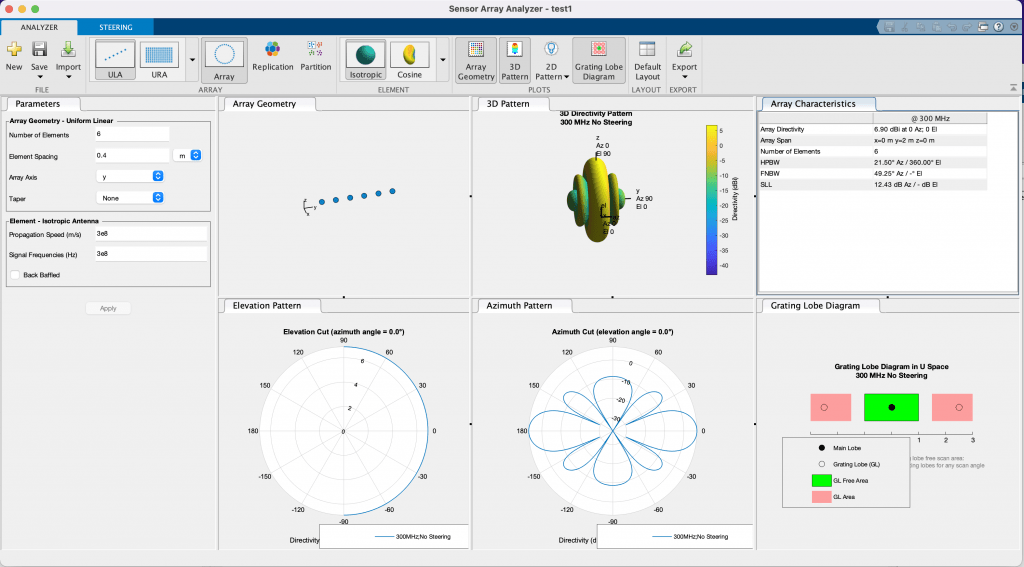The image size is (1024, 567).
Task: Select the ULA array type
Action: (x=115, y=60)
